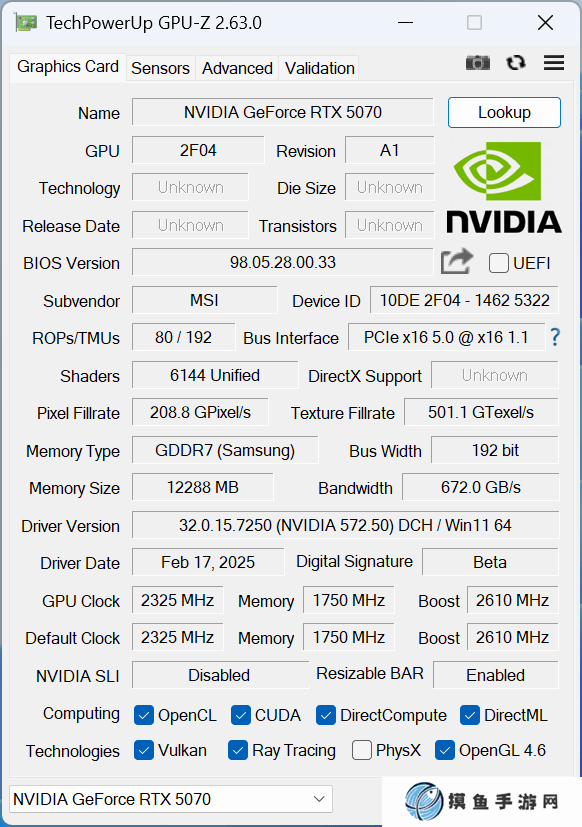Click the refresh arrows icon
Viewport: 582px width, 827px height.
pyautogui.click(x=516, y=63)
